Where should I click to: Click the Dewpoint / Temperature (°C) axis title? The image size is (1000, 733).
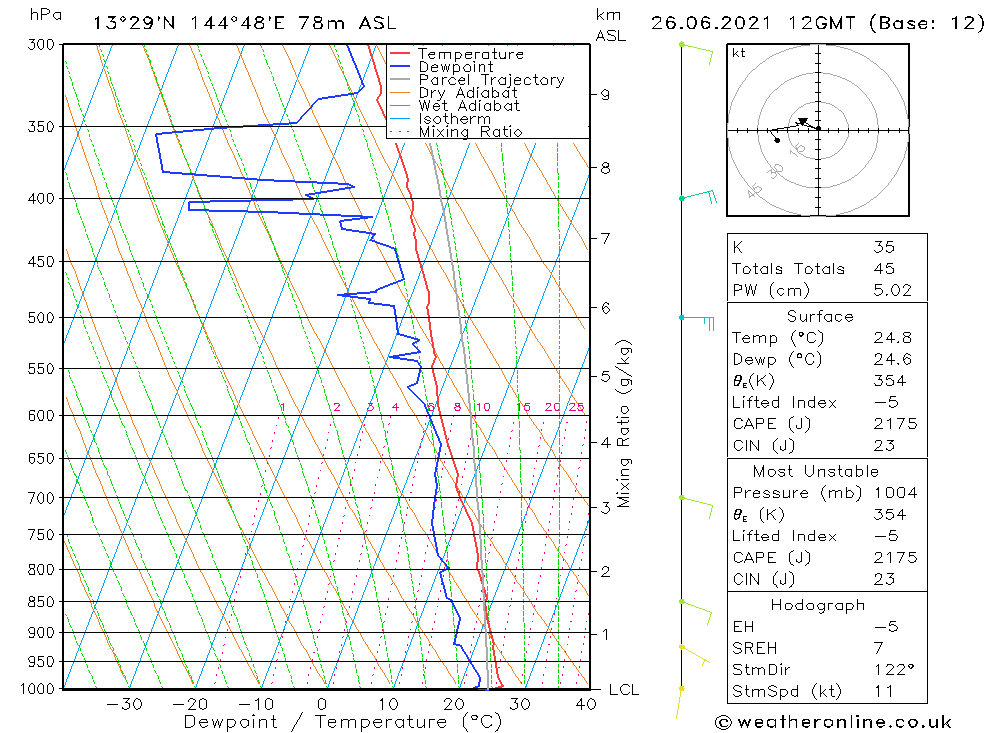pos(342,722)
